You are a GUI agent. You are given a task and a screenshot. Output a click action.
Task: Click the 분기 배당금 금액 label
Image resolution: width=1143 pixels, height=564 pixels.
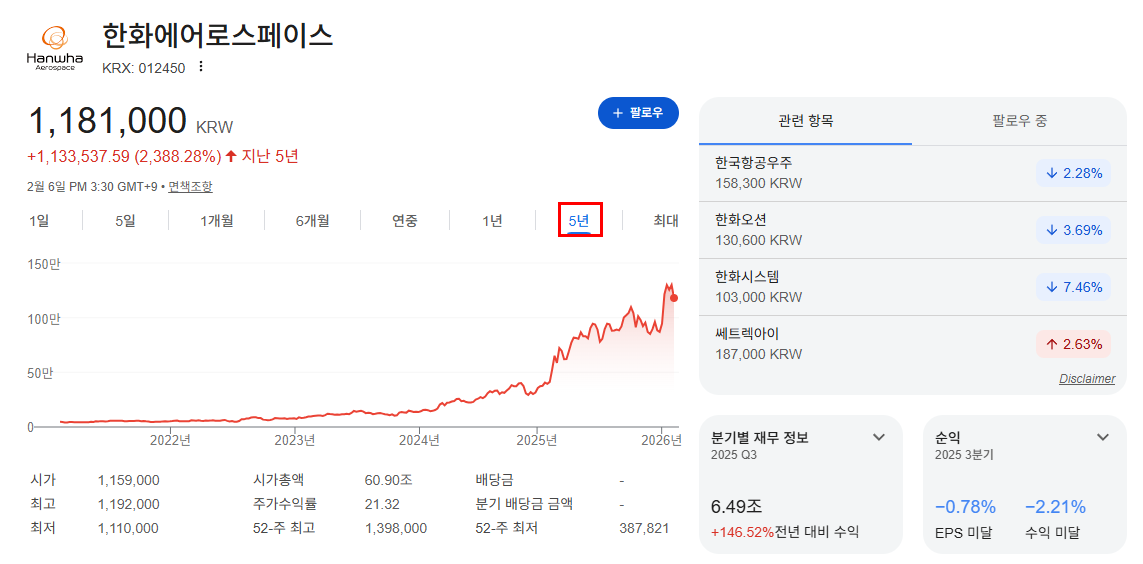[524, 504]
